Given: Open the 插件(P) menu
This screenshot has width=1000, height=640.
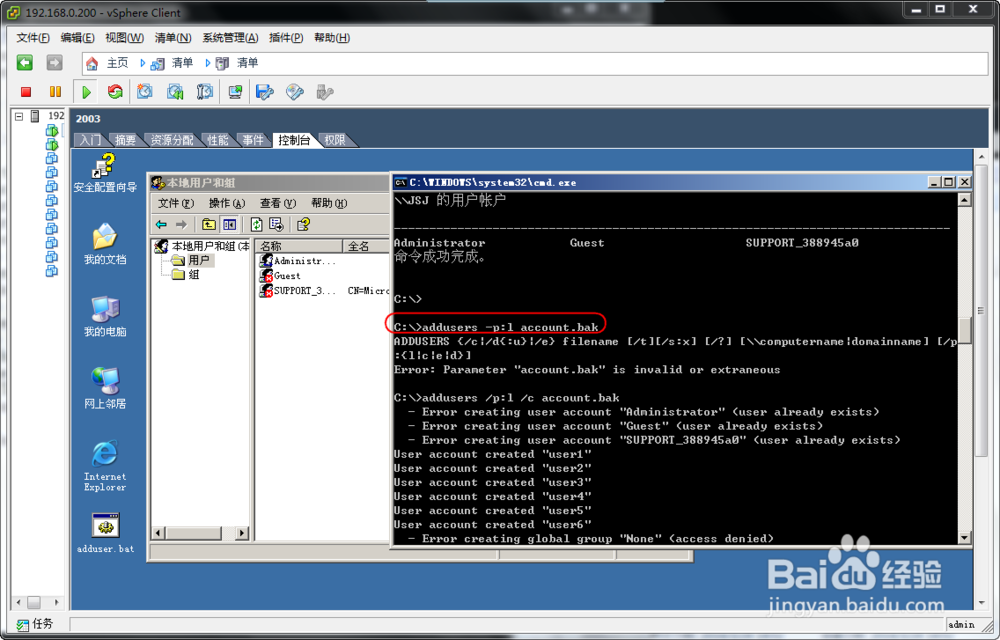Looking at the screenshot, I should (x=286, y=38).
